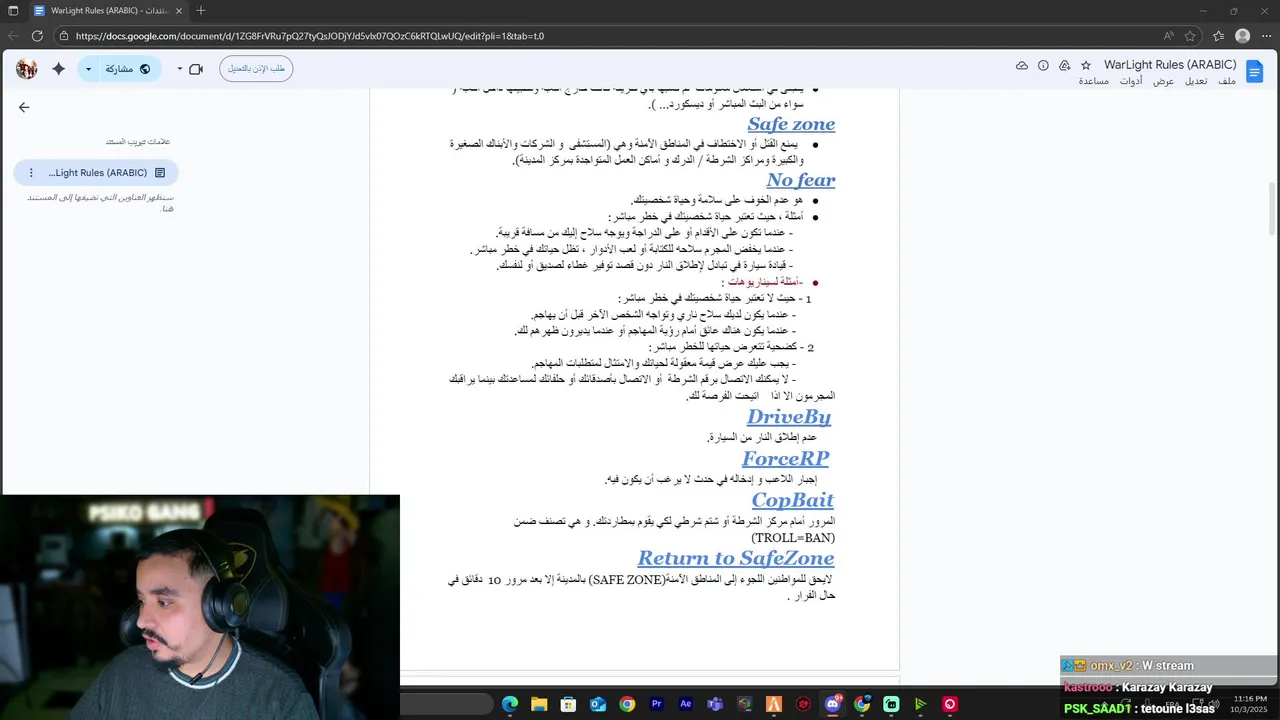Open the browser favorites list
This screenshot has width=1280, height=720.
[x=1218, y=36]
